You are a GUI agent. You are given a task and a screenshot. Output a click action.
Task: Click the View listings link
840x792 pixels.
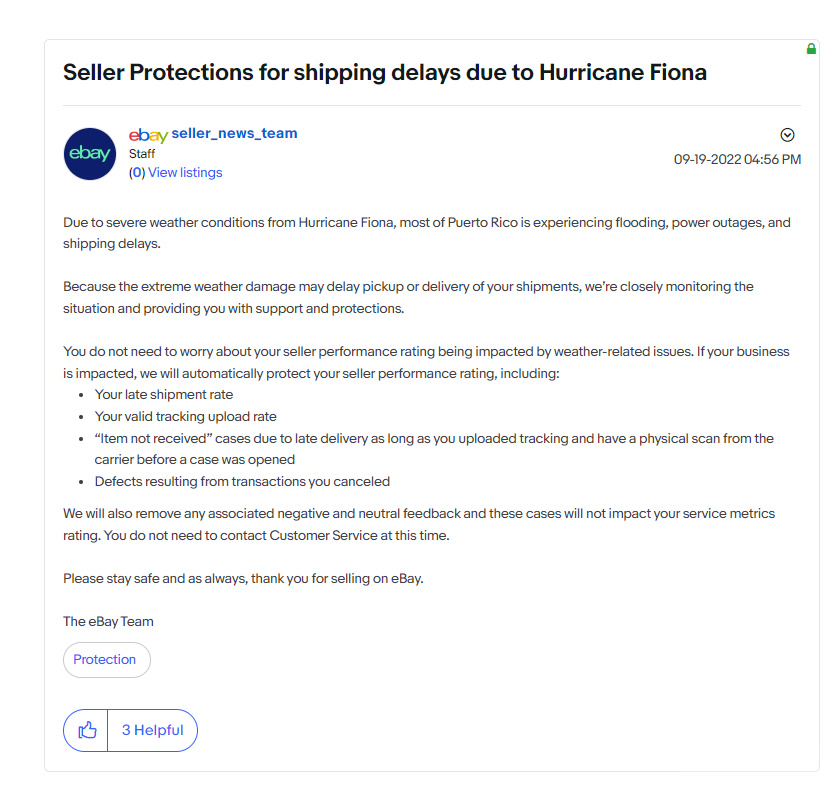click(x=185, y=173)
